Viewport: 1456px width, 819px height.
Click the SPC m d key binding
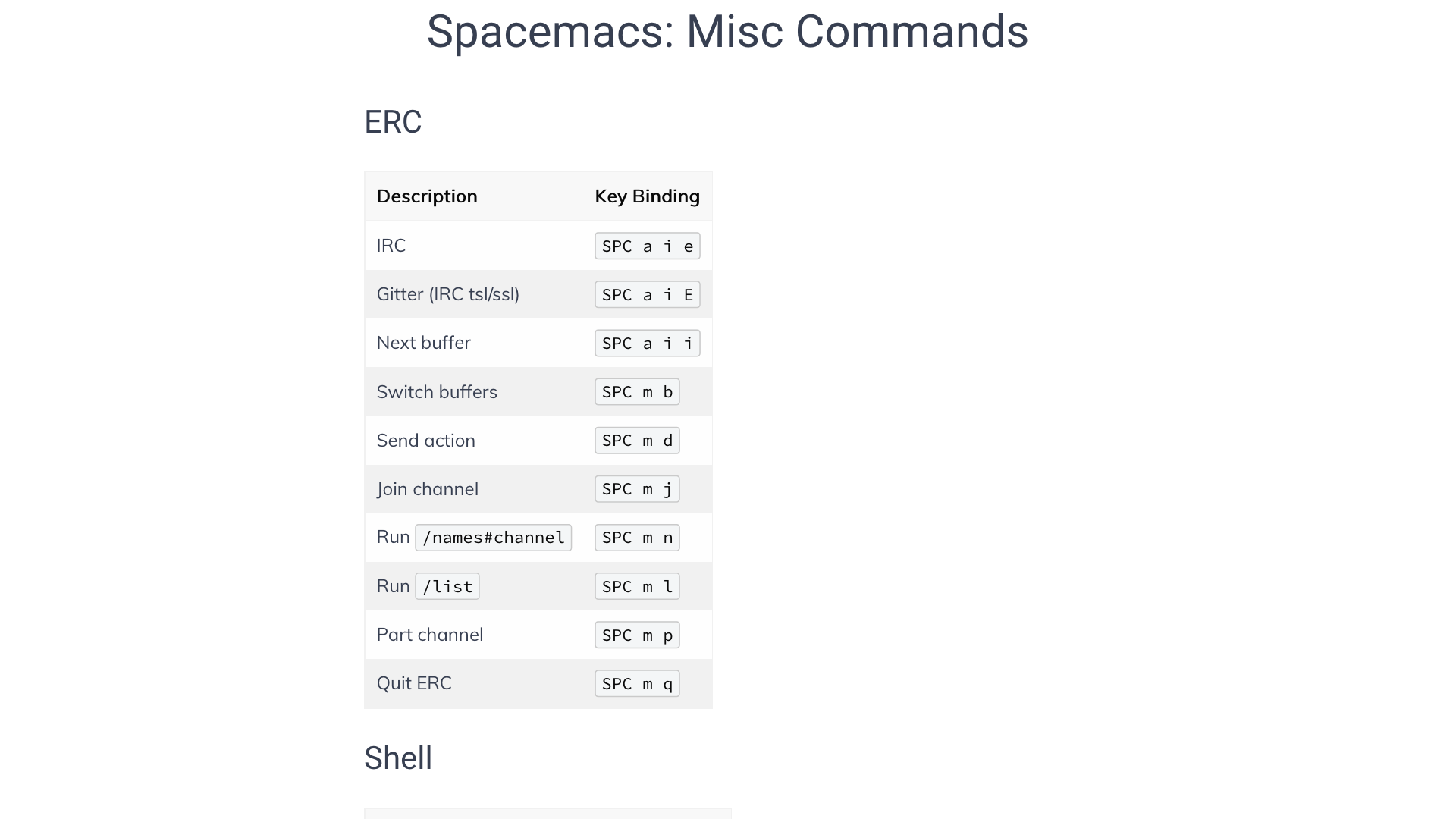point(637,441)
